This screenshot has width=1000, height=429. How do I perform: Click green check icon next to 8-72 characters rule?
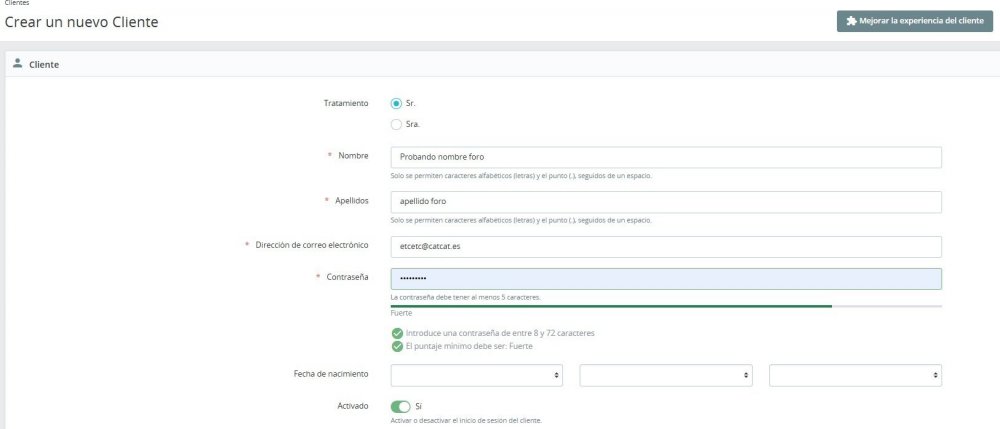[397, 333]
